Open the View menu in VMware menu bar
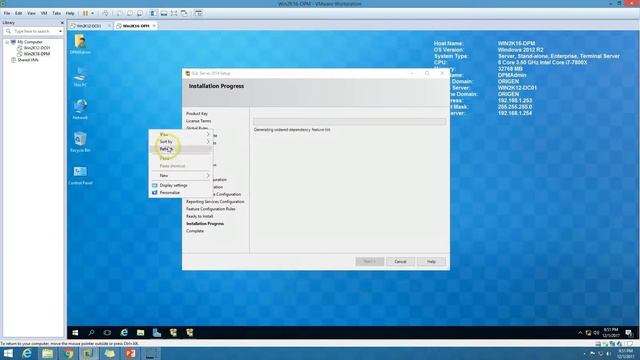 coord(31,13)
